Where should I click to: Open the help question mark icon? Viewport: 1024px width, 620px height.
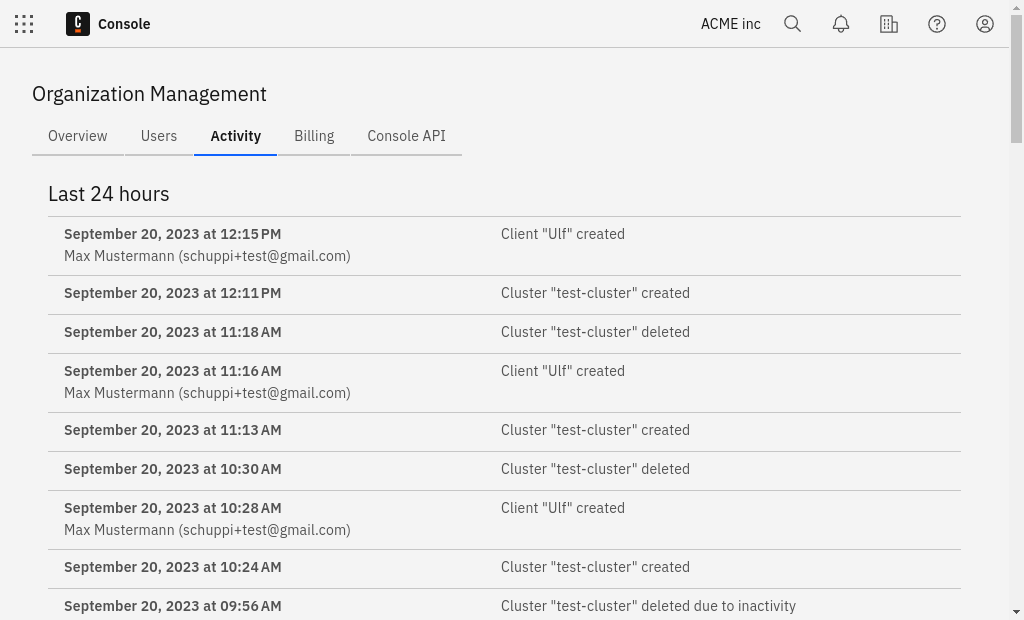(936, 24)
